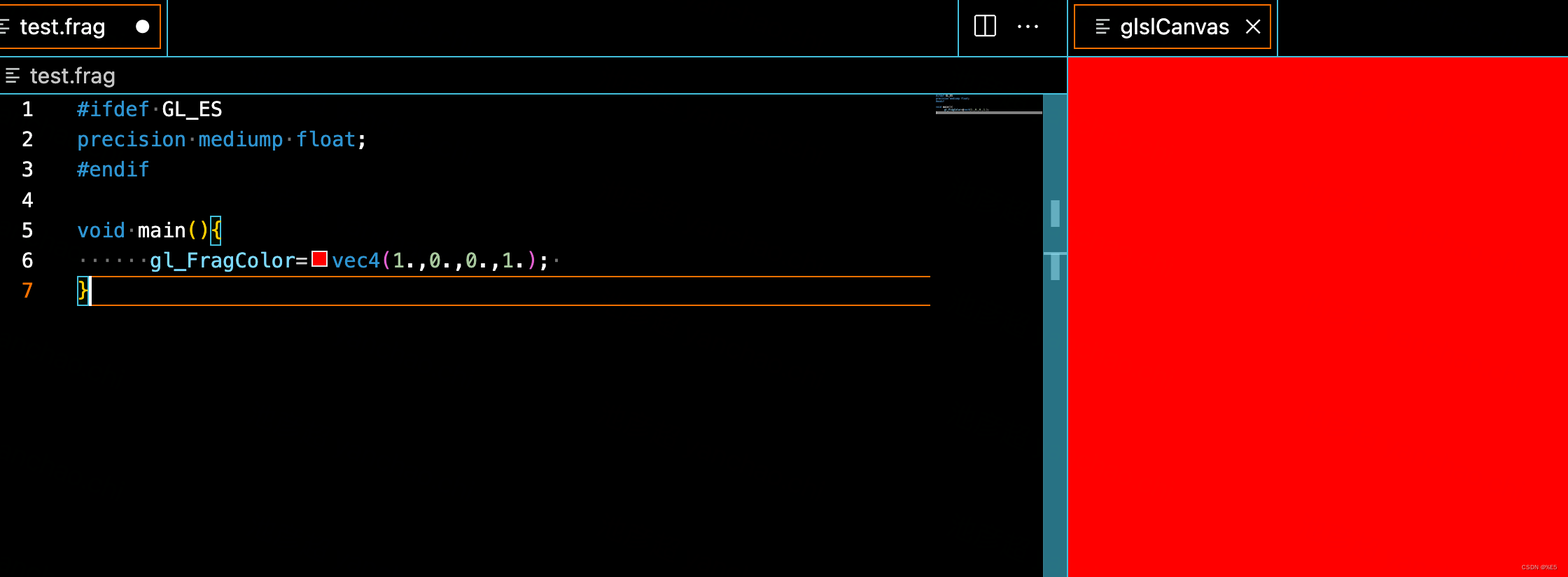Open the red color swatch before vec4
Screen dimensions: 1568x577
(319, 259)
